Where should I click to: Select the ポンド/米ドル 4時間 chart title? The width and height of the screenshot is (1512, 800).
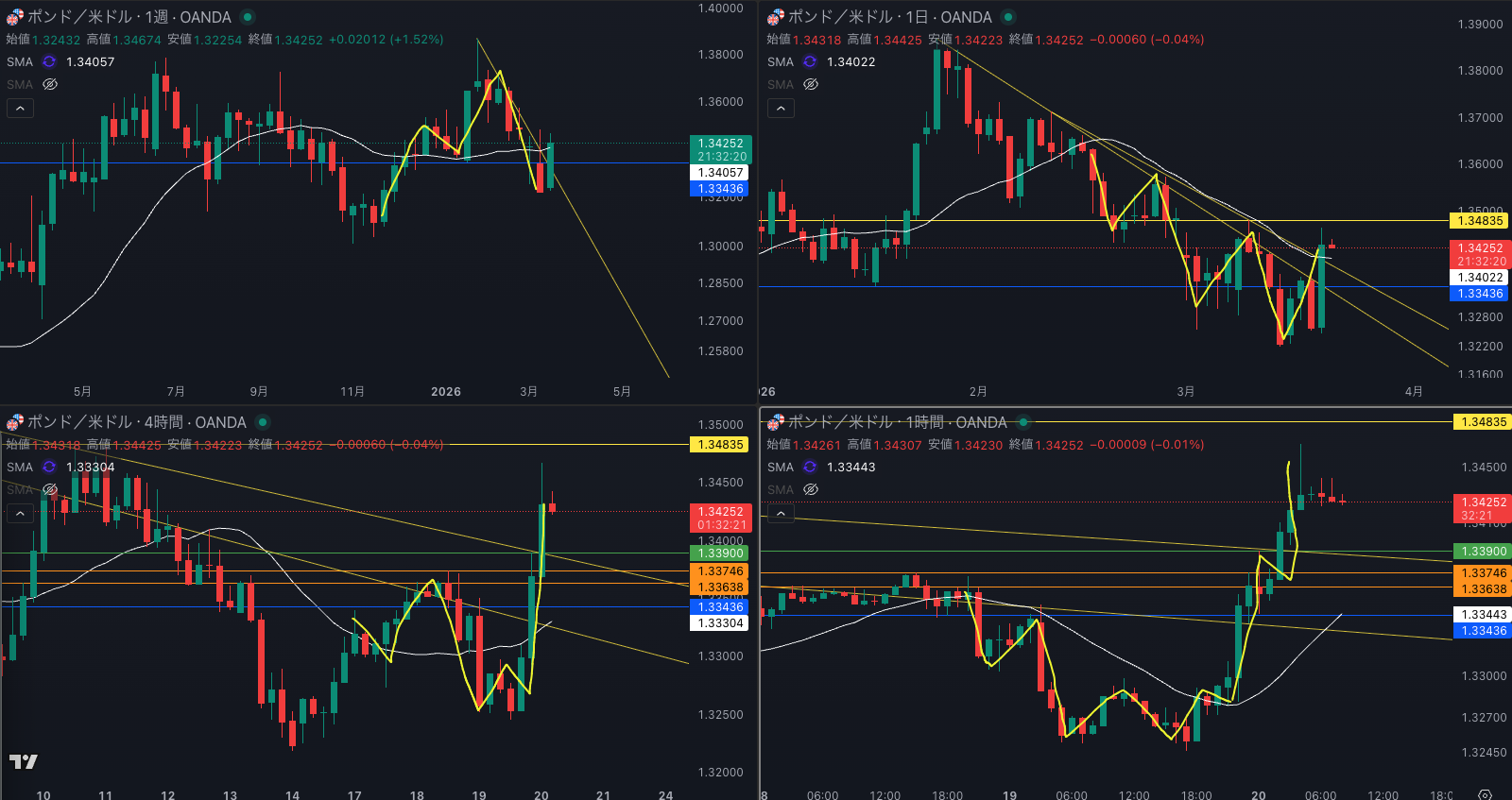point(137,422)
